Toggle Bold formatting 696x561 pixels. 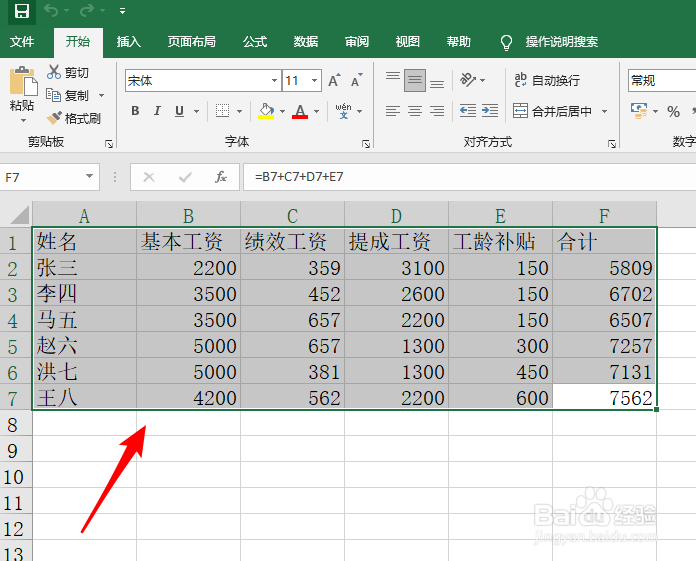tap(135, 111)
